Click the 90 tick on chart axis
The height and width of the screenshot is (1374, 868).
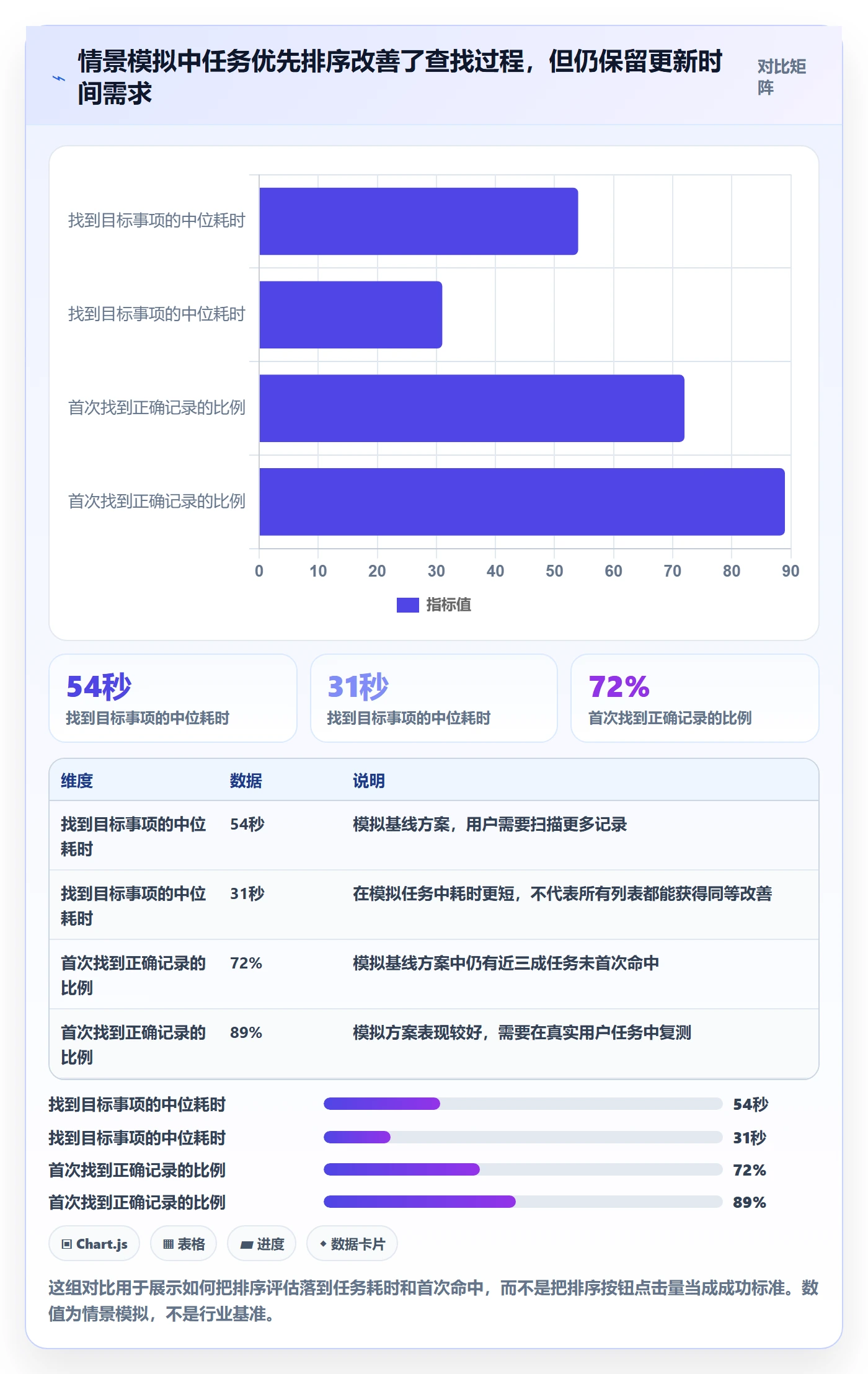pos(790,571)
